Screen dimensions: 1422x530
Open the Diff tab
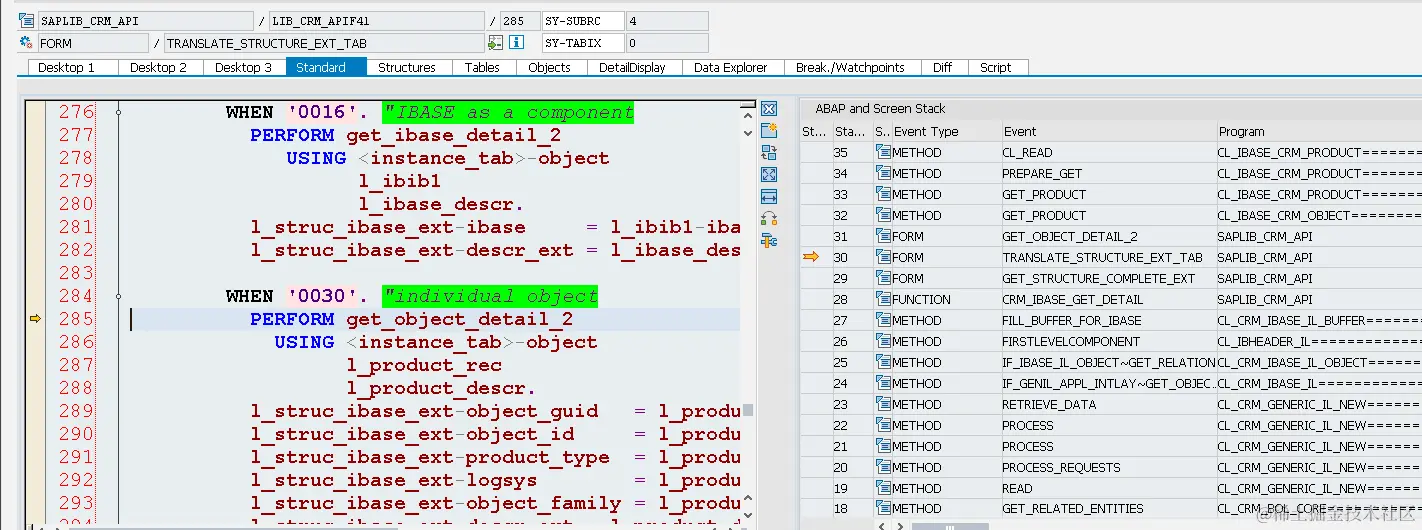coord(943,67)
